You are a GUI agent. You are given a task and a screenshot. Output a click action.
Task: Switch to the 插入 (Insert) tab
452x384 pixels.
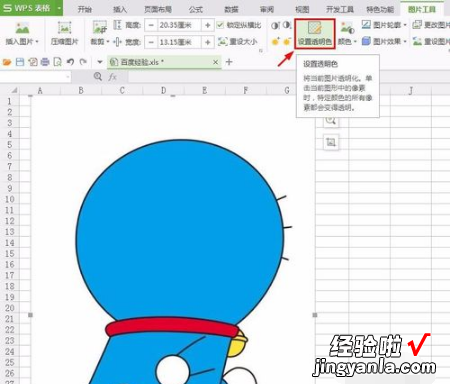(120, 9)
